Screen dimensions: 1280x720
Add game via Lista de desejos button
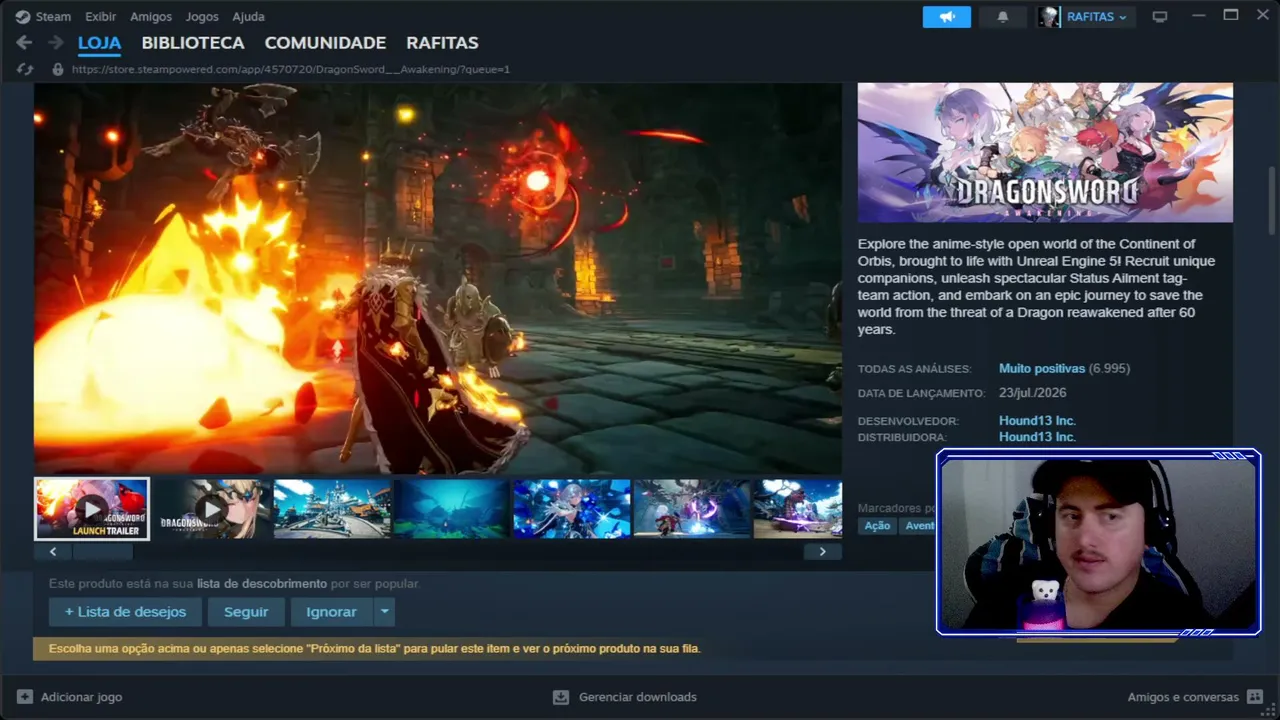(x=125, y=612)
